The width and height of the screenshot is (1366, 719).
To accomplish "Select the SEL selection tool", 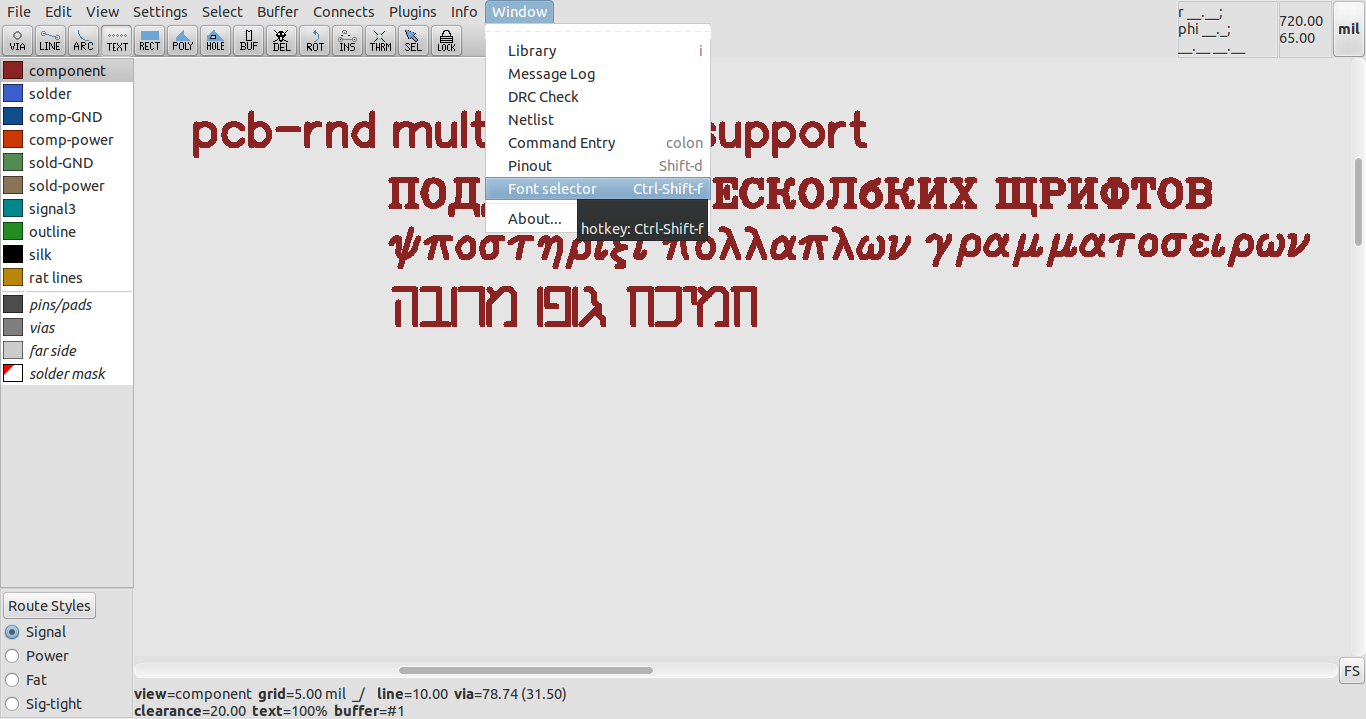I will (413, 40).
